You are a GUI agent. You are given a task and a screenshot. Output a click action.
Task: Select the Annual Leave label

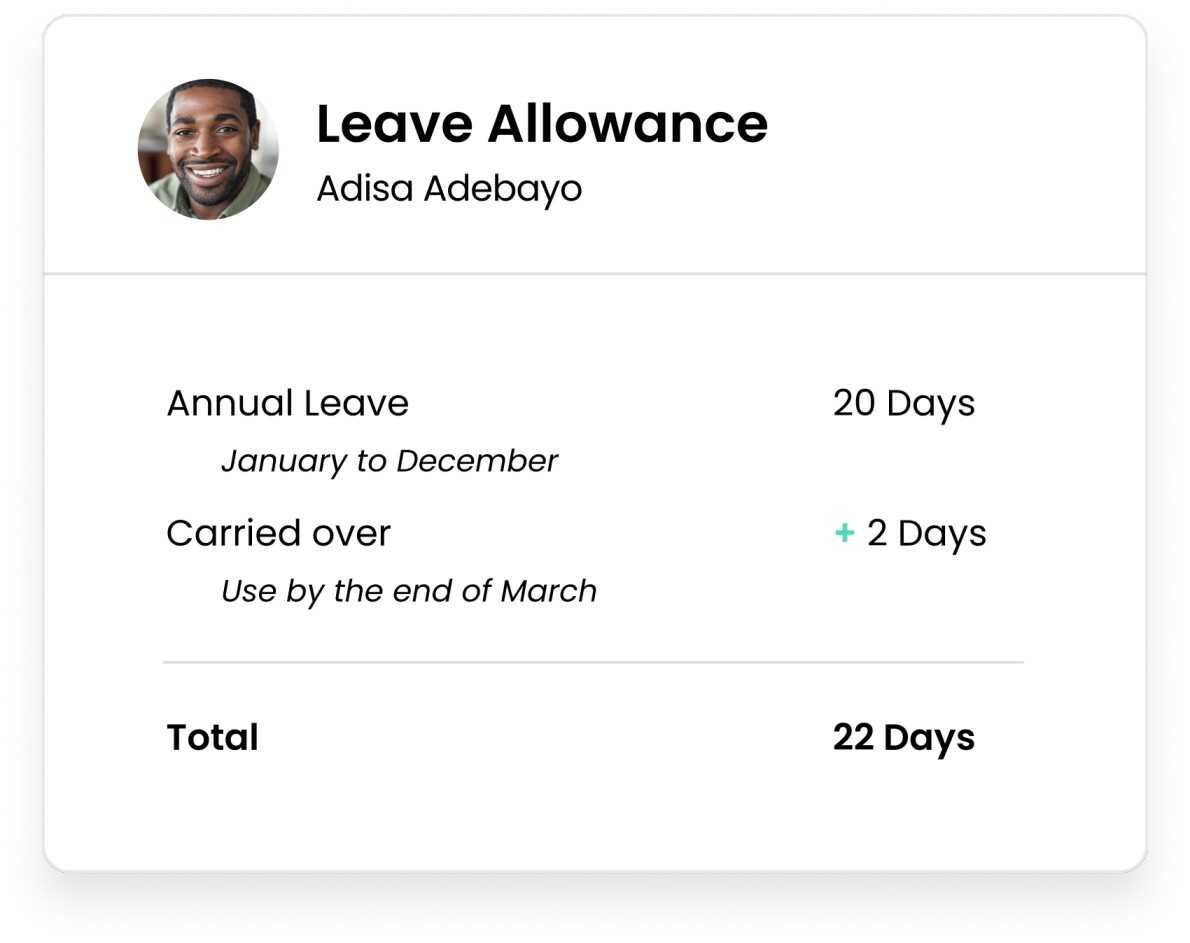pos(287,403)
